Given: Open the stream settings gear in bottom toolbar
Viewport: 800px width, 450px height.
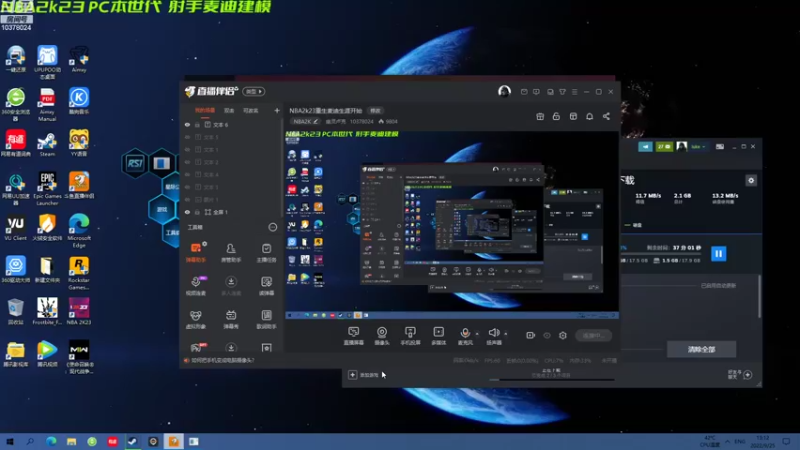Looking at the screenshot, I should coord(563,335).
